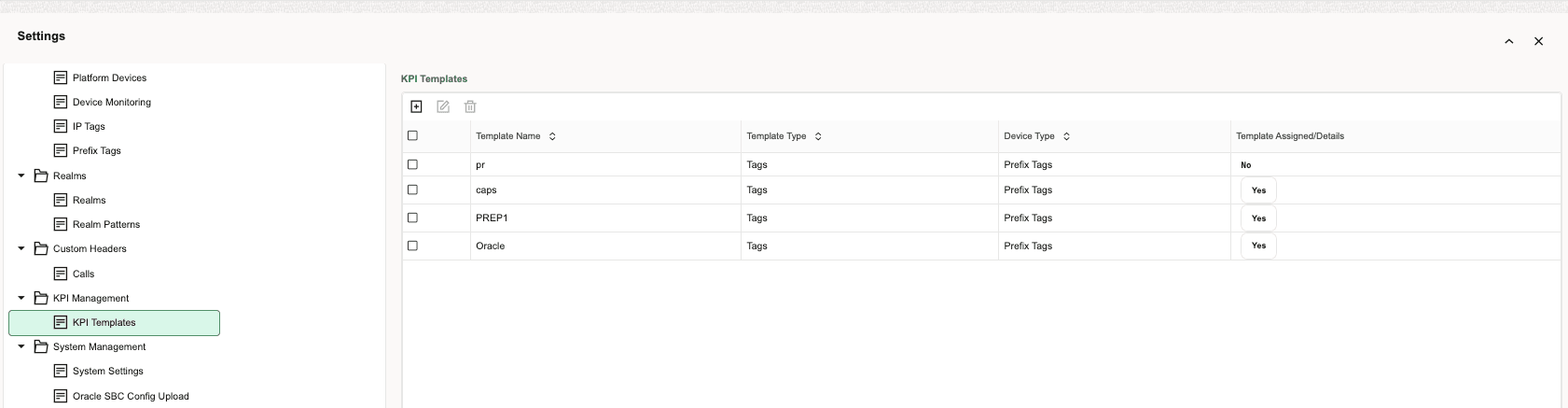Click the Custom Headers folder icon
Viewport: 1568px width, 408px height.
pos(41,248)
